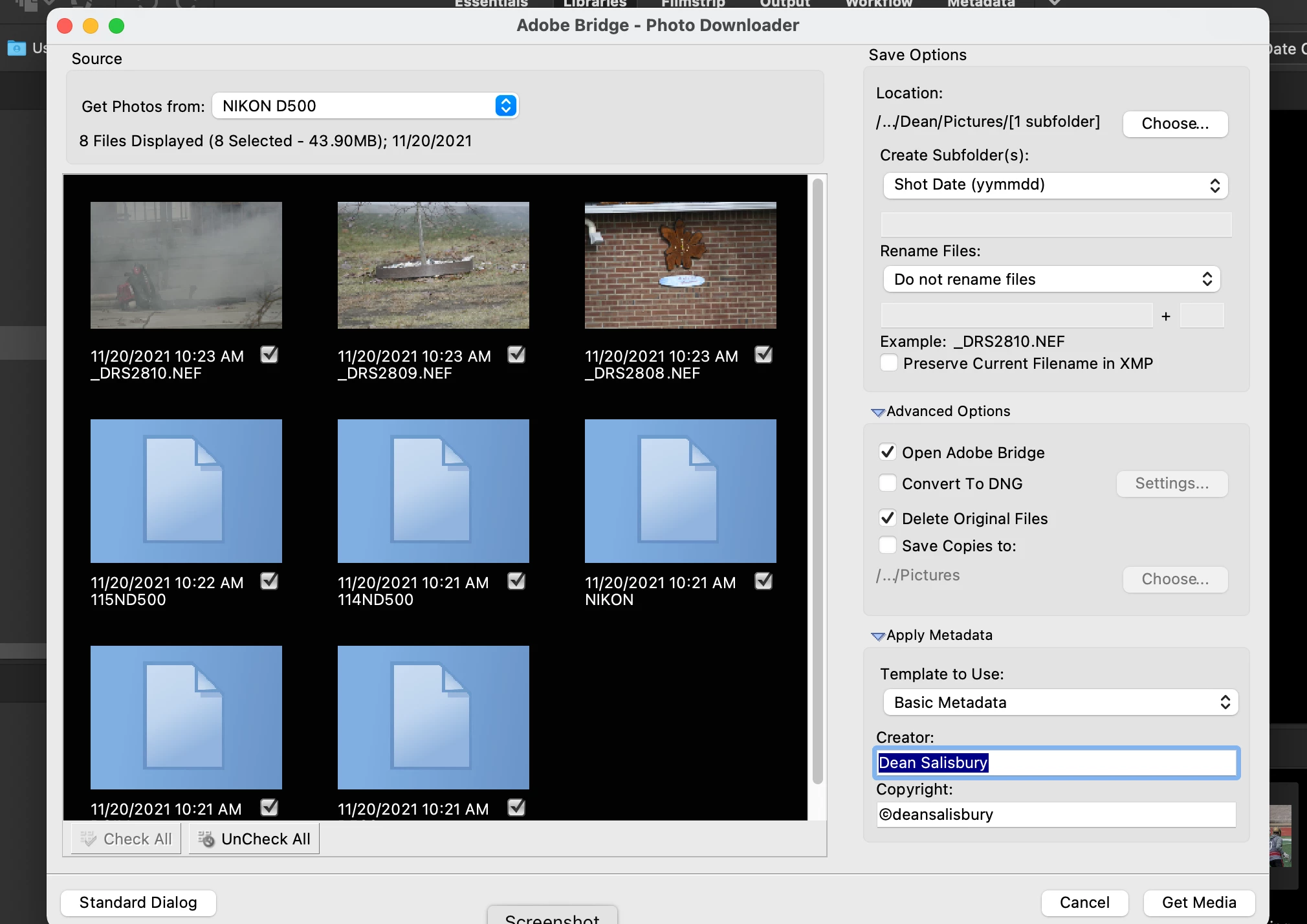Uncheck the _DRS2809.NEF photo checkbox
This screenshot has width=1307, height=924.
(516, 355)
